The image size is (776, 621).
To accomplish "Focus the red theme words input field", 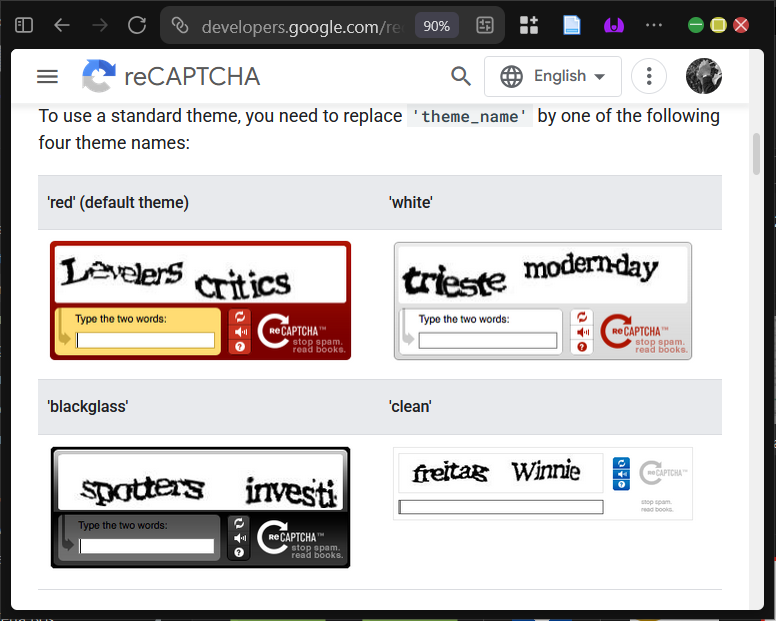I will tap(146, 340).
